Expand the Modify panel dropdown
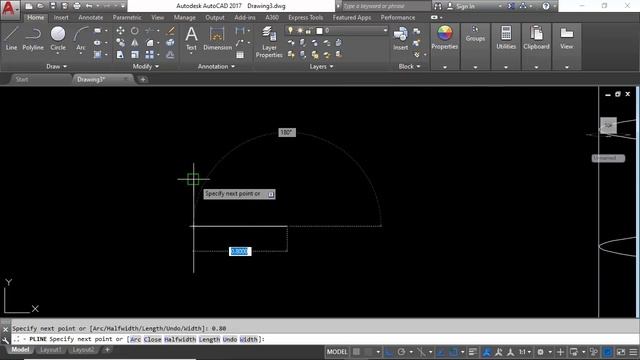 pyautogui.click(x=145, y=66)
